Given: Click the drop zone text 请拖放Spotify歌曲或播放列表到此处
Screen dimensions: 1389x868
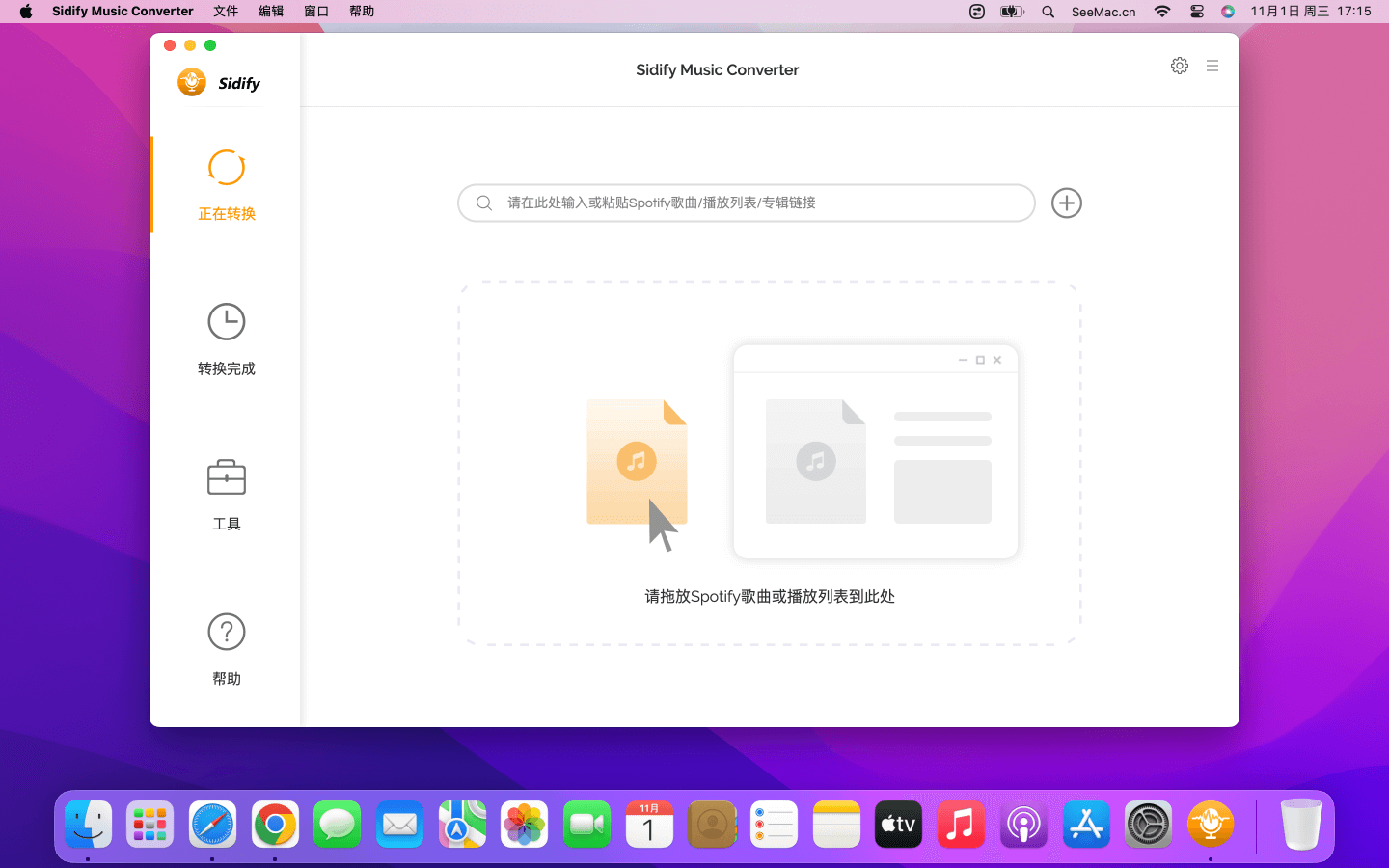Looking at the screenshot, I should point(770,597).
